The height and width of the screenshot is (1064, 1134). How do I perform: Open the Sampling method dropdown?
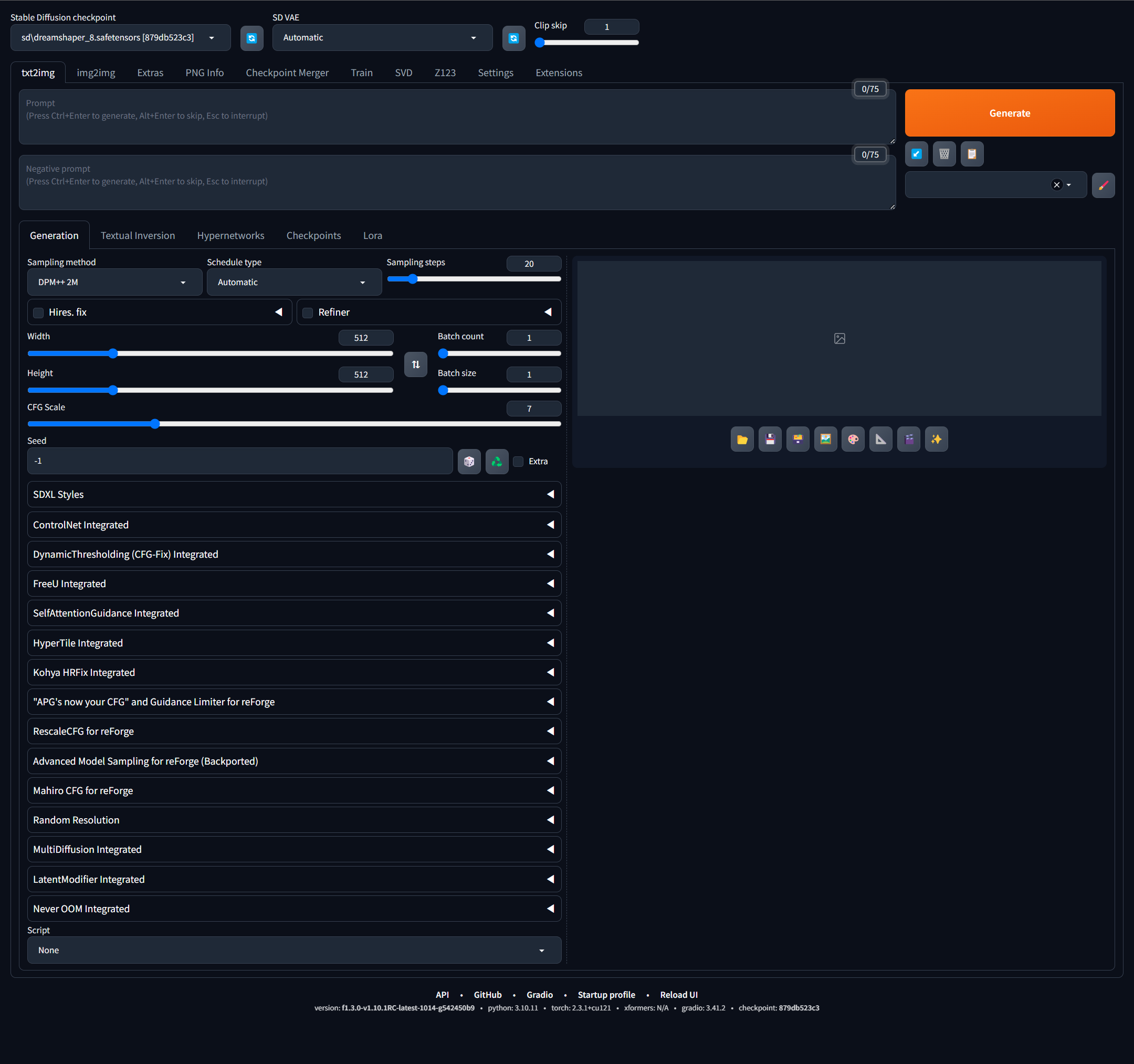coord(114,283)
